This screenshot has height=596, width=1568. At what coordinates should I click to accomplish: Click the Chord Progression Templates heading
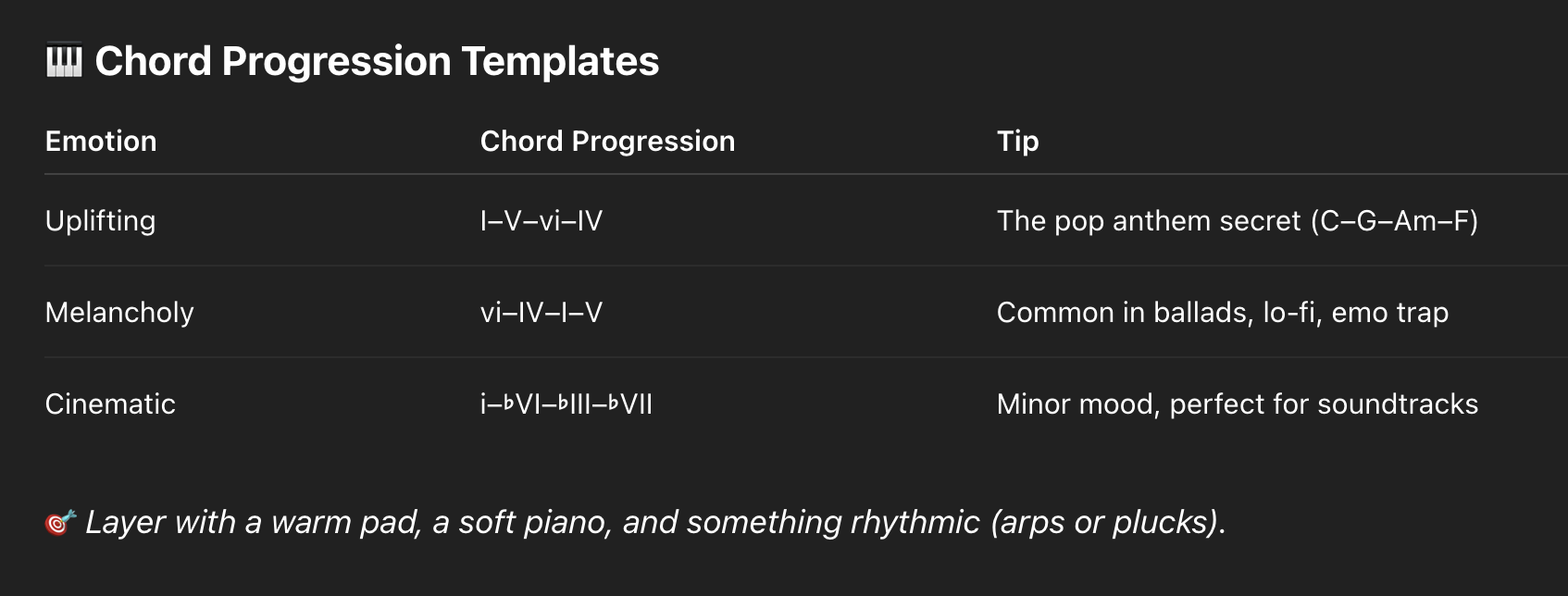click(x=377, y=62)
